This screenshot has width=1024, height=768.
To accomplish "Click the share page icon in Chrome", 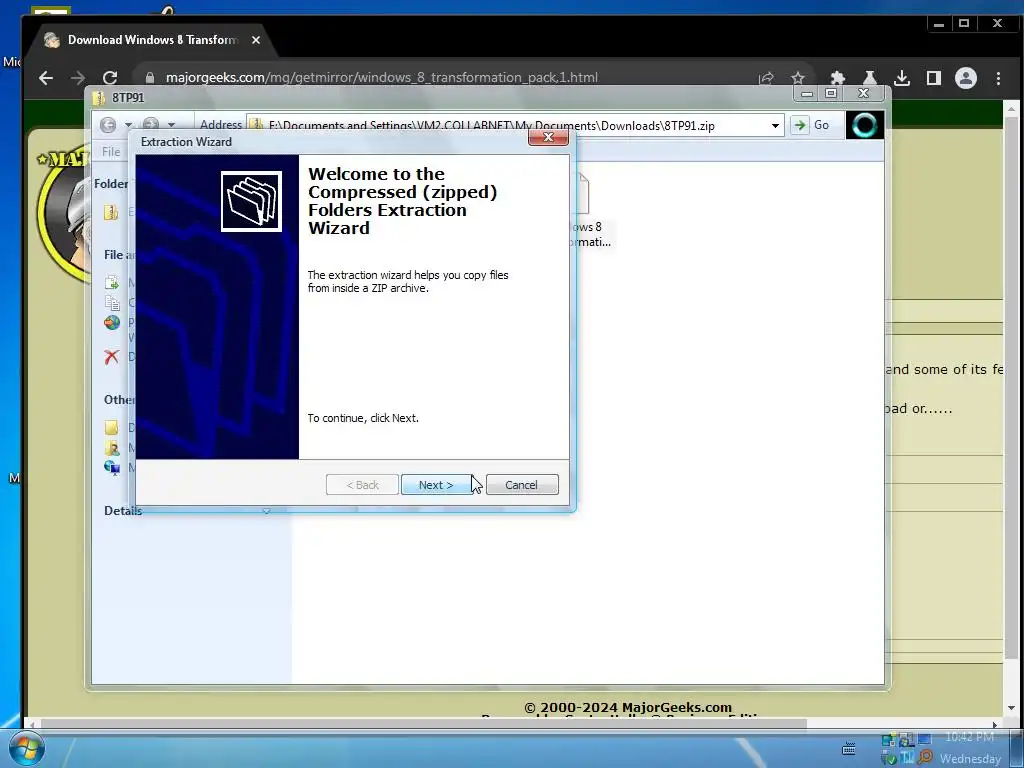I will click(766, 78).
